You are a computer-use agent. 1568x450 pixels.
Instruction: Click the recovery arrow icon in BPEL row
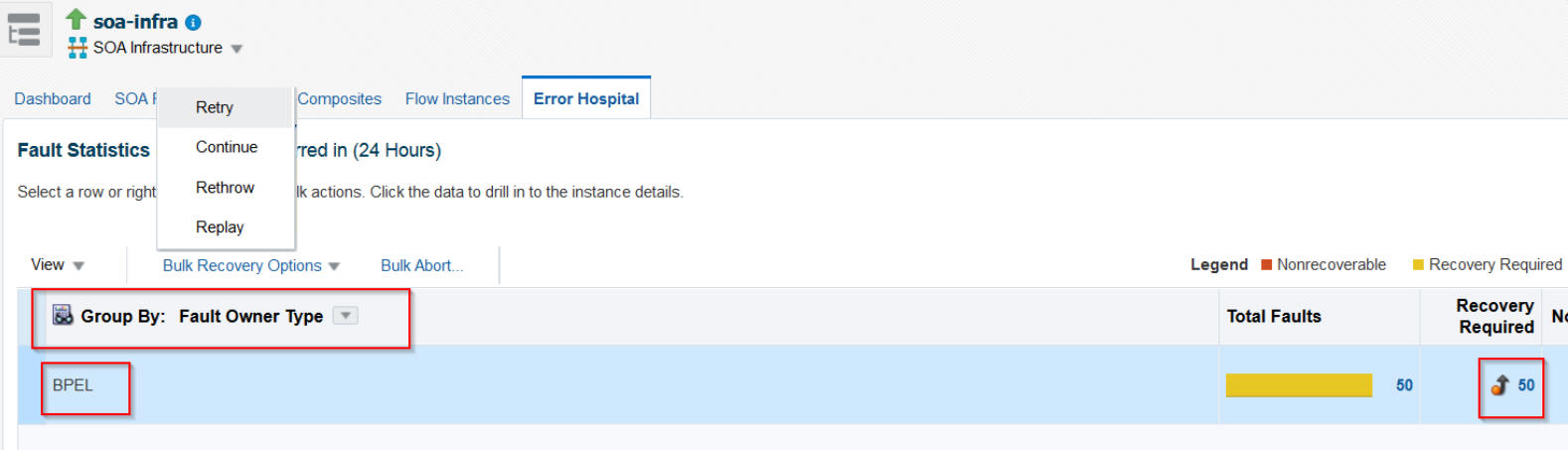[1500, 385]
